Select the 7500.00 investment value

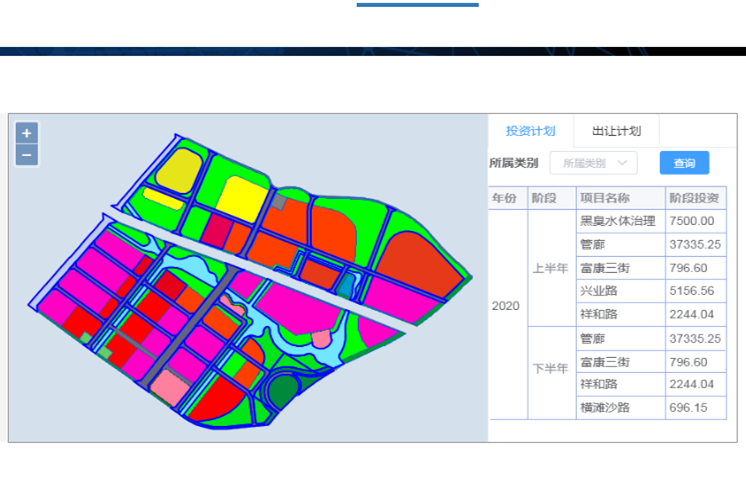696,221
